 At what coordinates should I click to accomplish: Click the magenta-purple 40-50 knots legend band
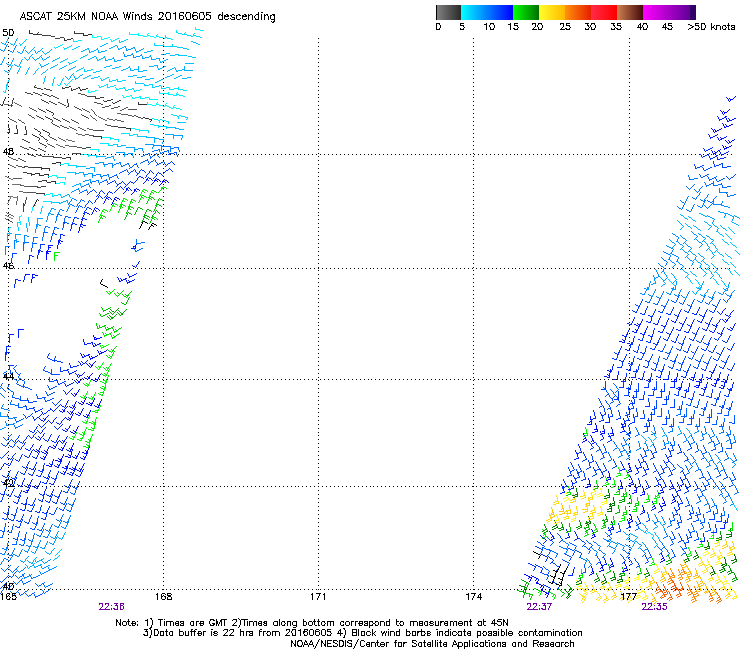[669, 12]
